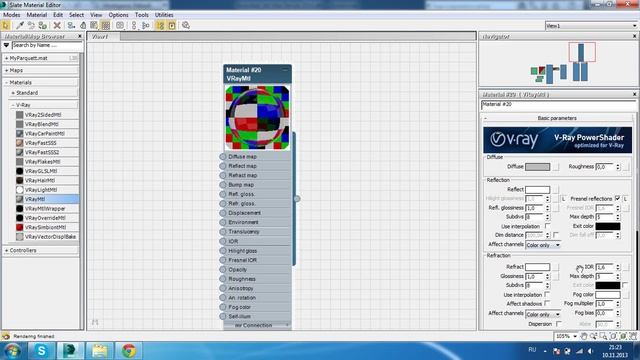This screenshot has width=640, height=360.
Task: Click the Pan to Selected icon
Action: [633, 336]
